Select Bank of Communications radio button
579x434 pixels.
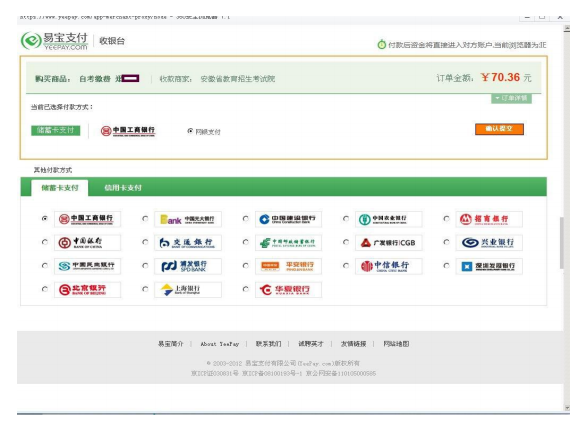(145, 242)
